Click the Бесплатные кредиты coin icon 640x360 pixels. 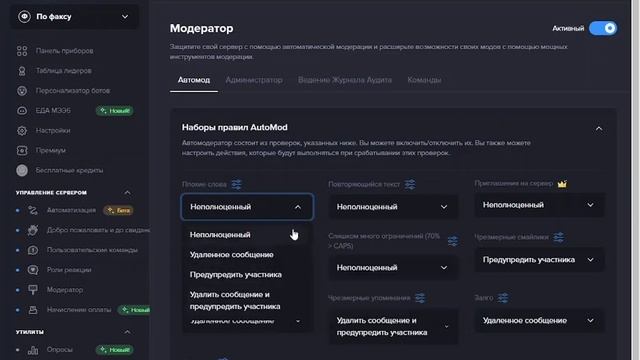tap(22, 170)
